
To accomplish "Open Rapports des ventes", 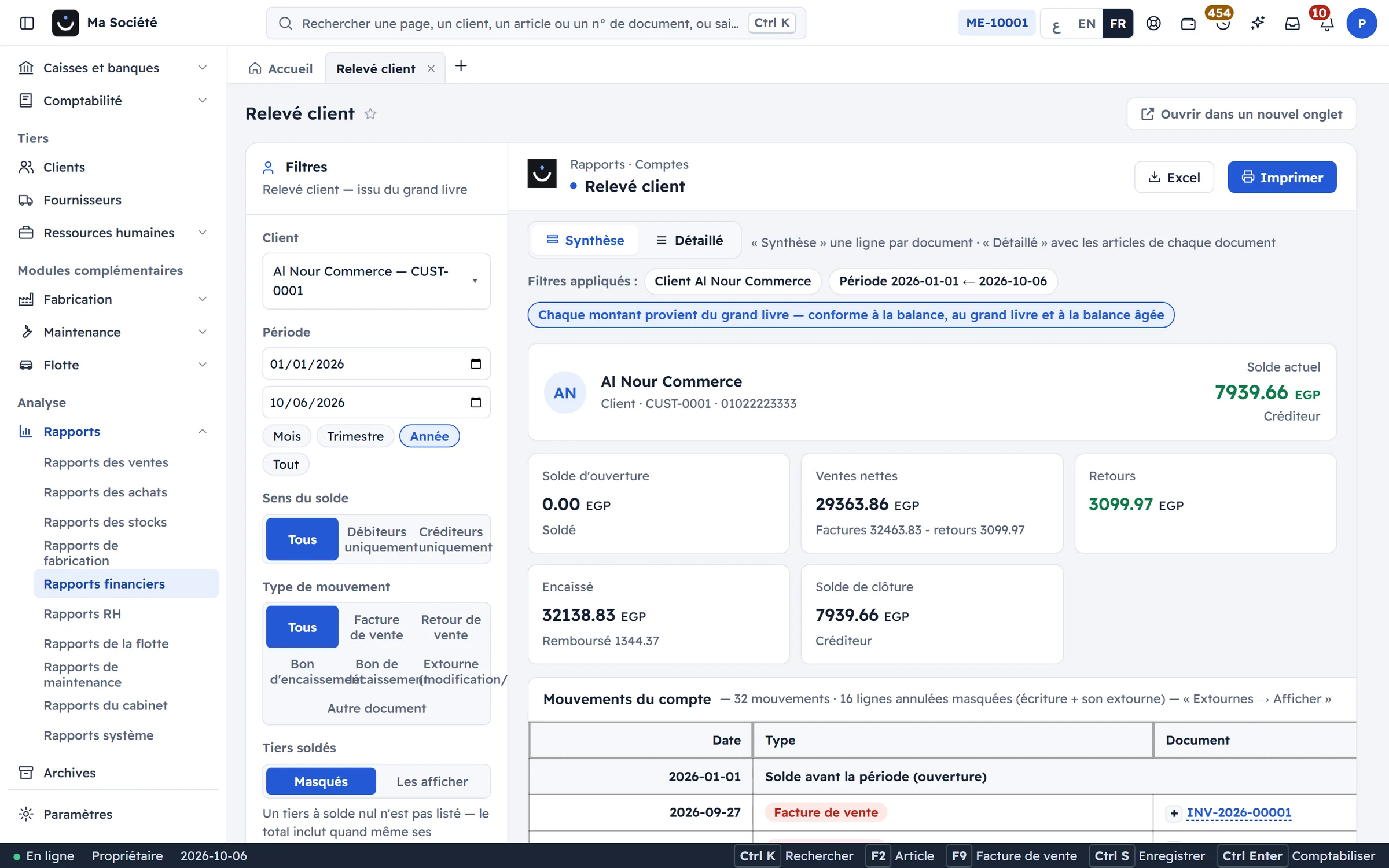I will (x=106, y=463).
